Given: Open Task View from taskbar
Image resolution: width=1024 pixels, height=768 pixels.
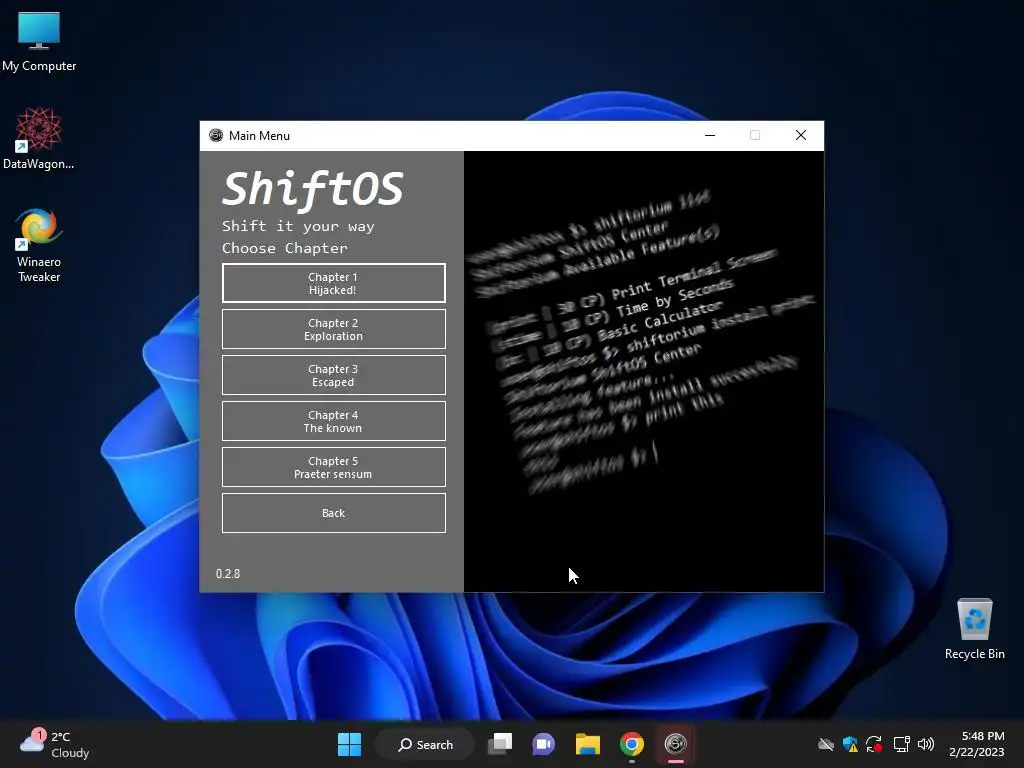Looking at the screenshot, I should [x=500, y=744].
